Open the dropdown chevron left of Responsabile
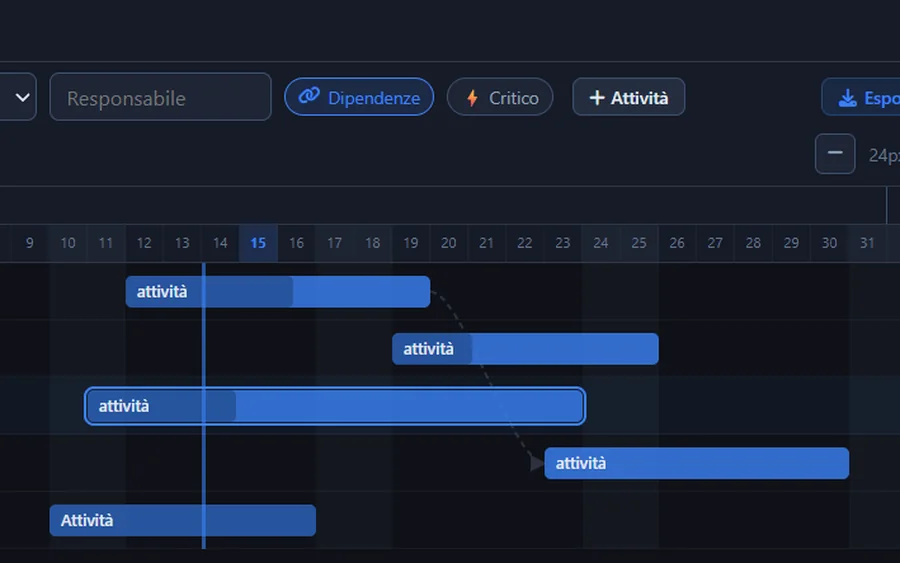900x563 pixels. click(21, 97)
